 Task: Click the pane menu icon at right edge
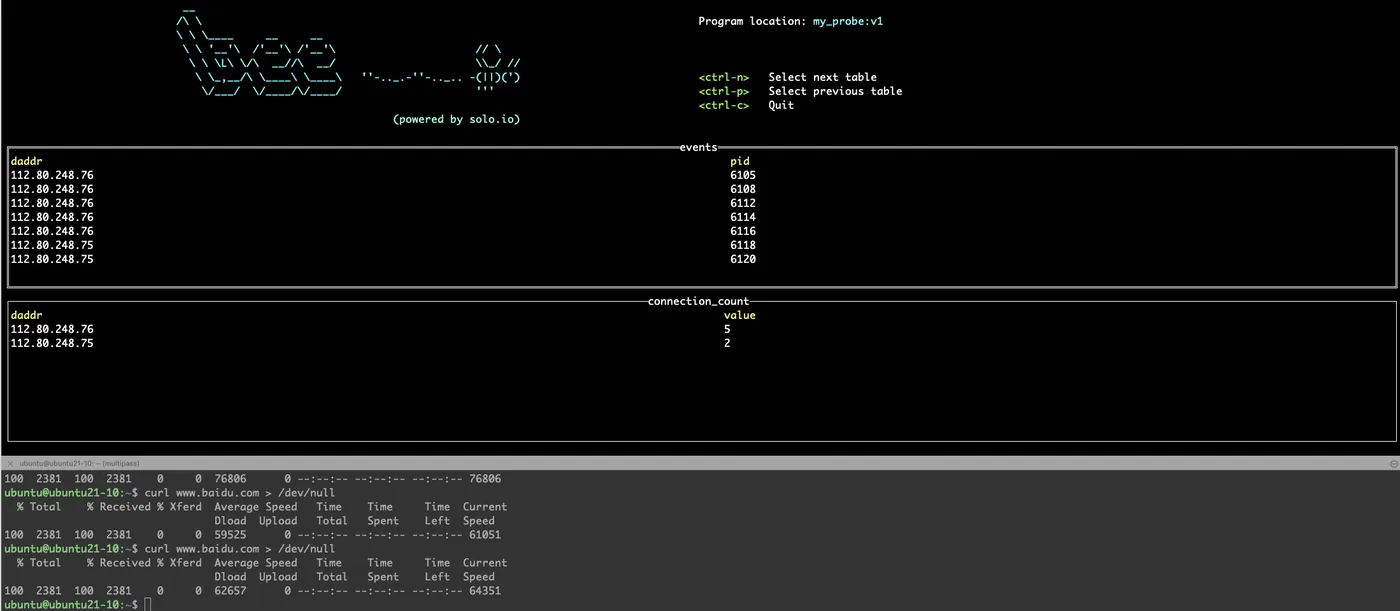coord(1393,464)
